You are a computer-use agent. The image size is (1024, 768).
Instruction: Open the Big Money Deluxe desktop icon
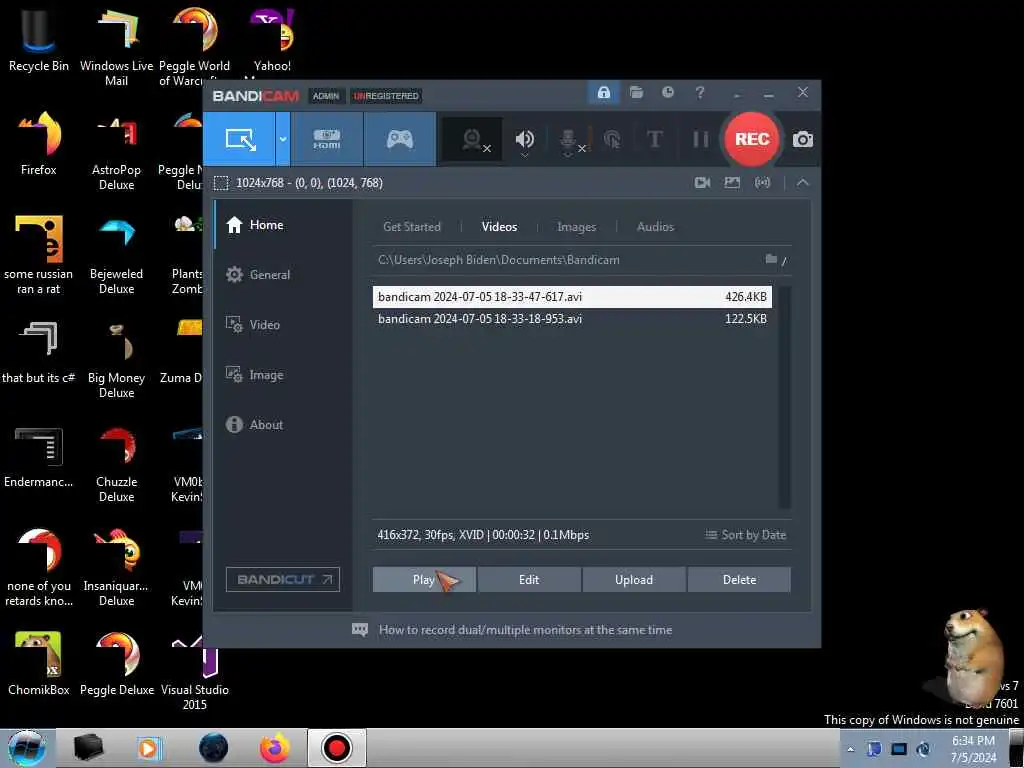pos(116,358)
